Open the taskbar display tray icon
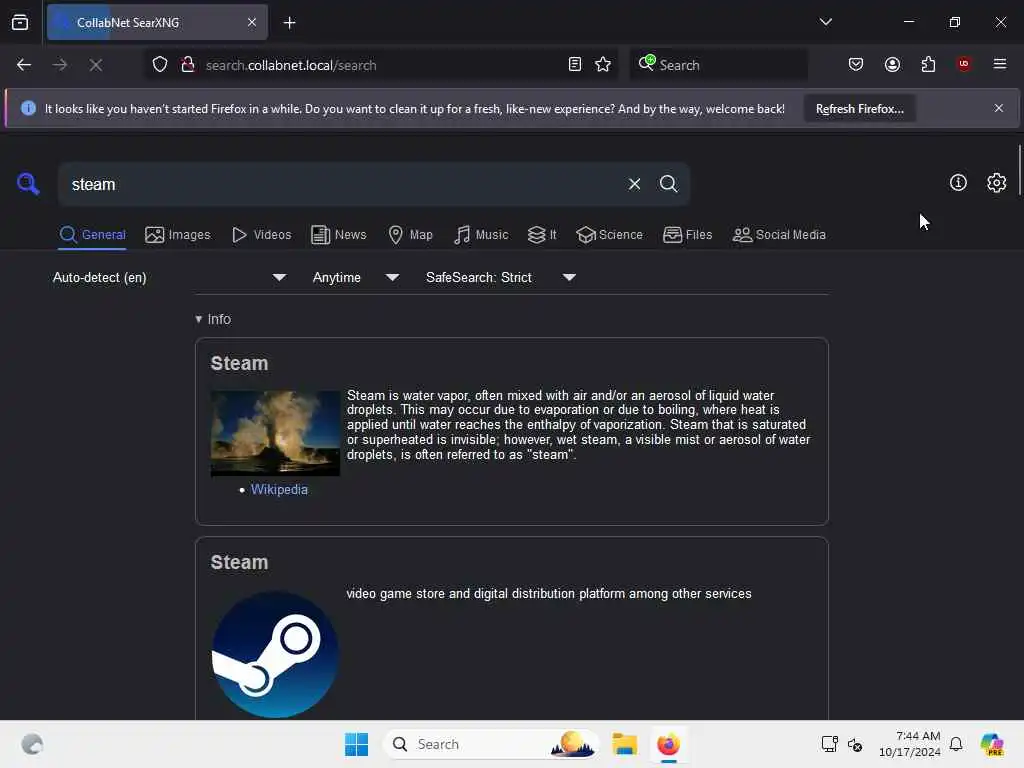Image resolution: width=1024 pixels, height=768 pixels. tap(829, 744)
